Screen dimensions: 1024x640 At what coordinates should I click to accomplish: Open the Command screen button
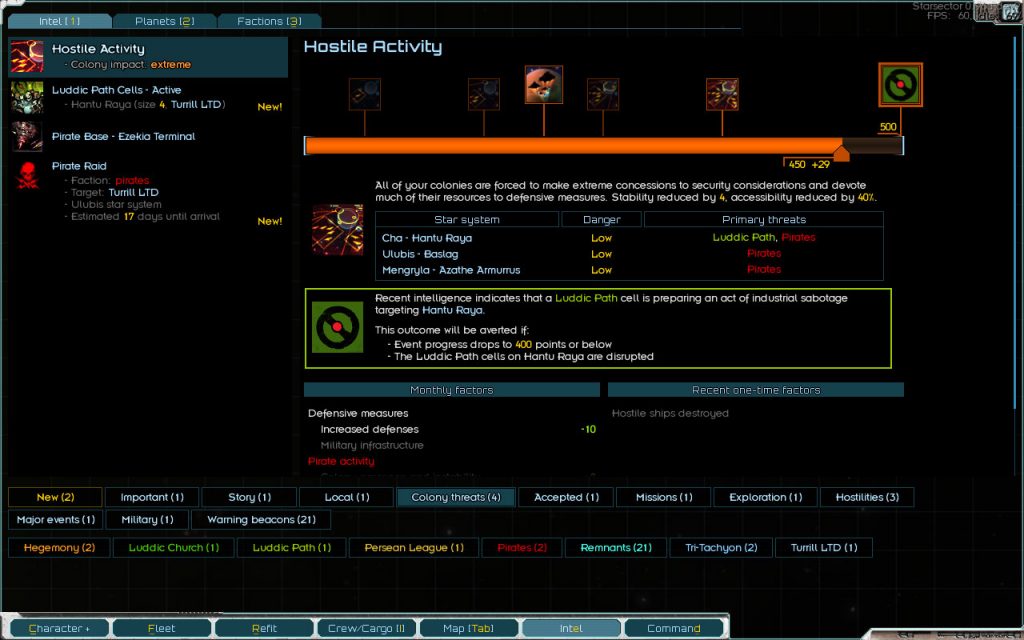673,628
